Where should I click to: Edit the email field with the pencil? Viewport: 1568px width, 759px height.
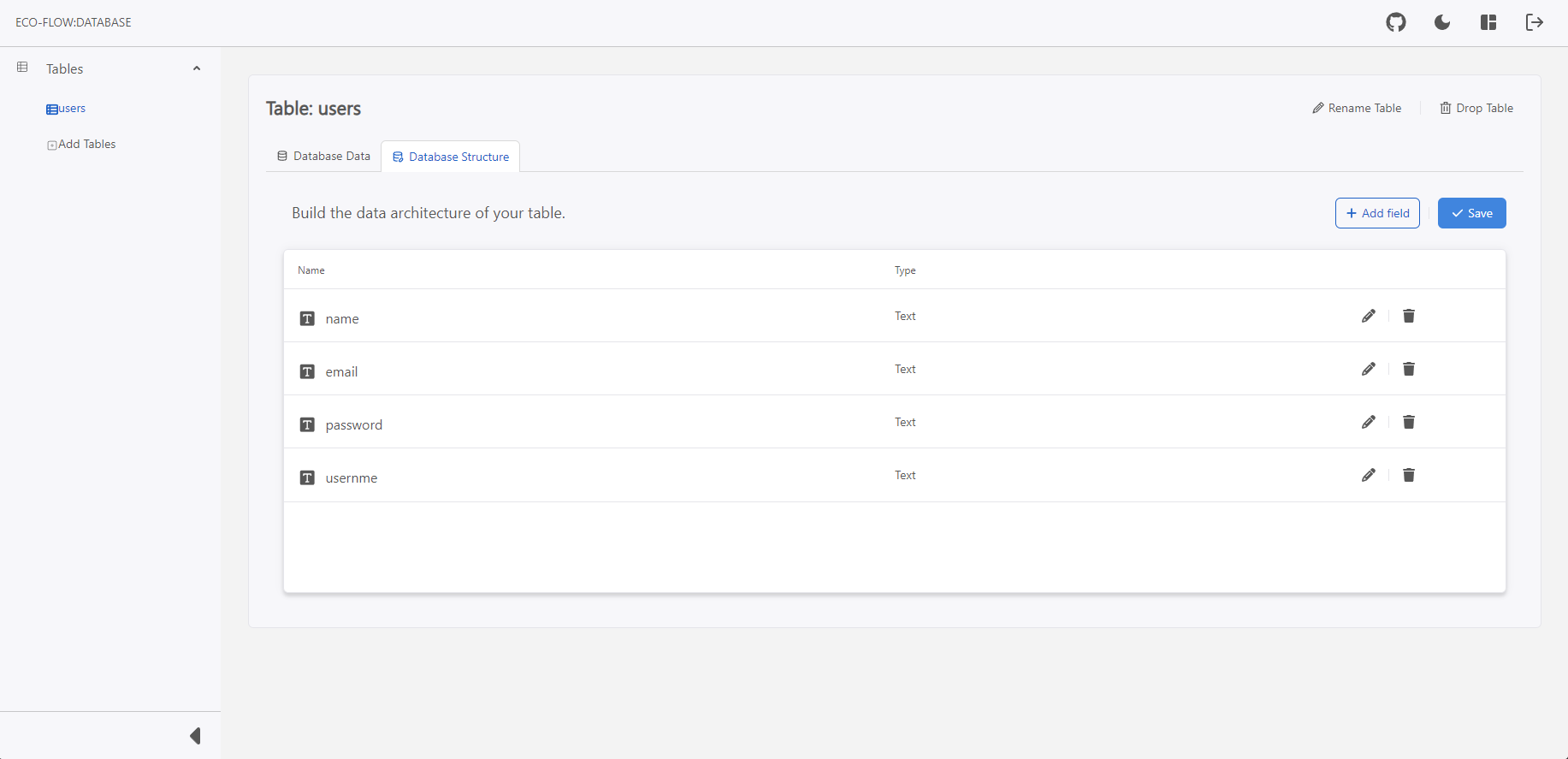tap(1369, 369)
